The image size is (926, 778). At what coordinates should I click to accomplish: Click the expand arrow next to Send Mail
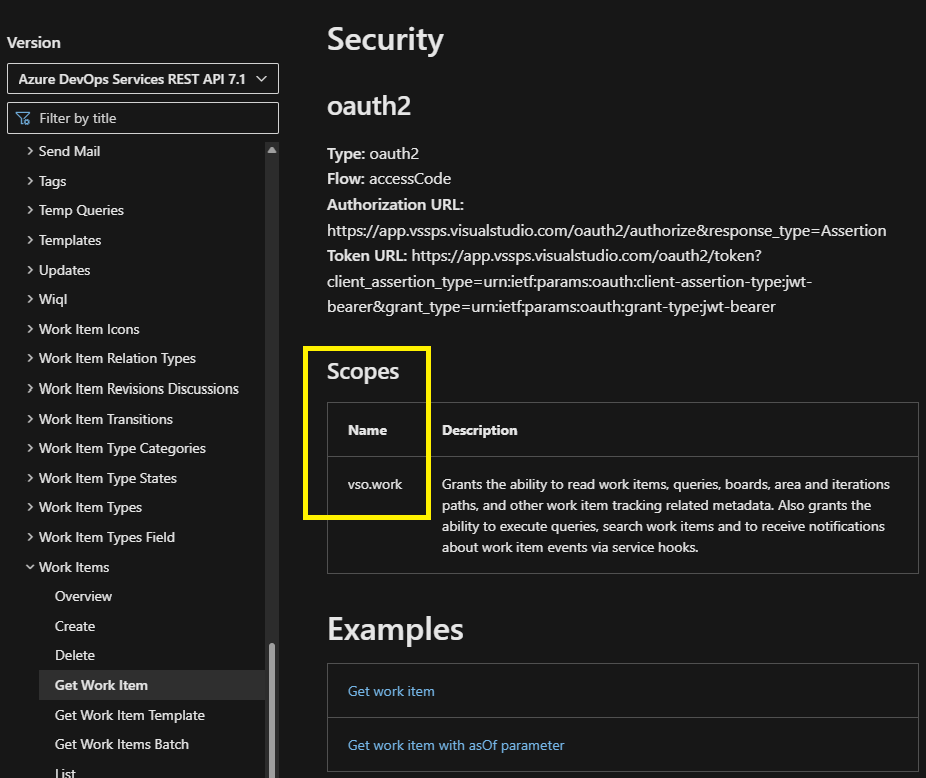pos(29,151)
